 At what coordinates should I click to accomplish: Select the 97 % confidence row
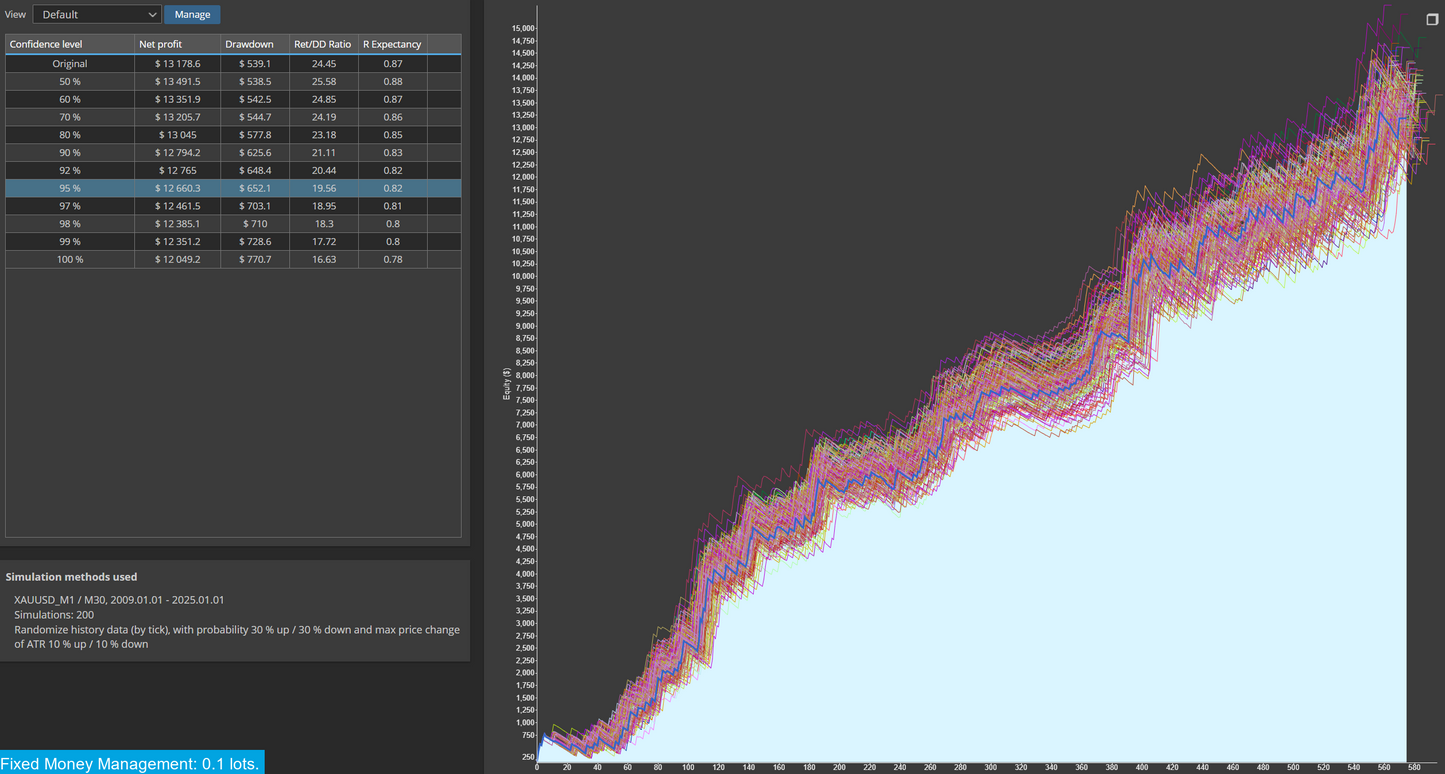pos(233,206)
